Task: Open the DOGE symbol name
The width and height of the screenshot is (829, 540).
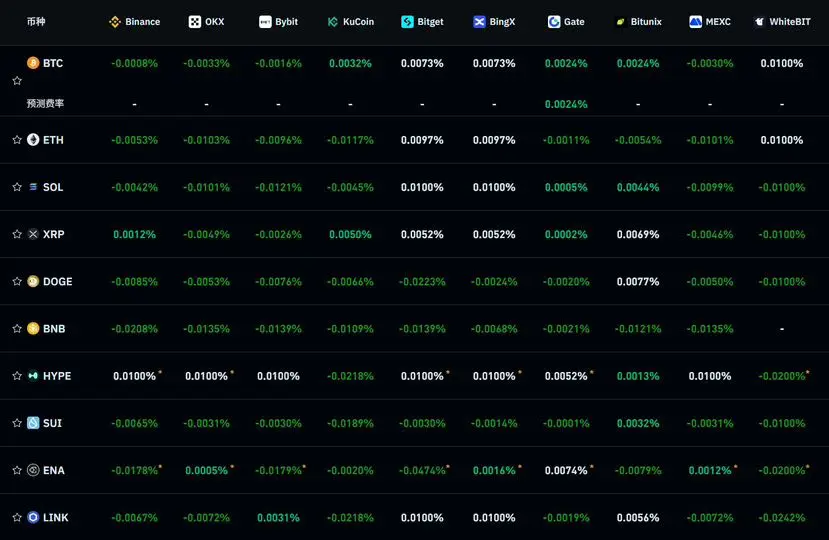Action: [x=58, y=281]
